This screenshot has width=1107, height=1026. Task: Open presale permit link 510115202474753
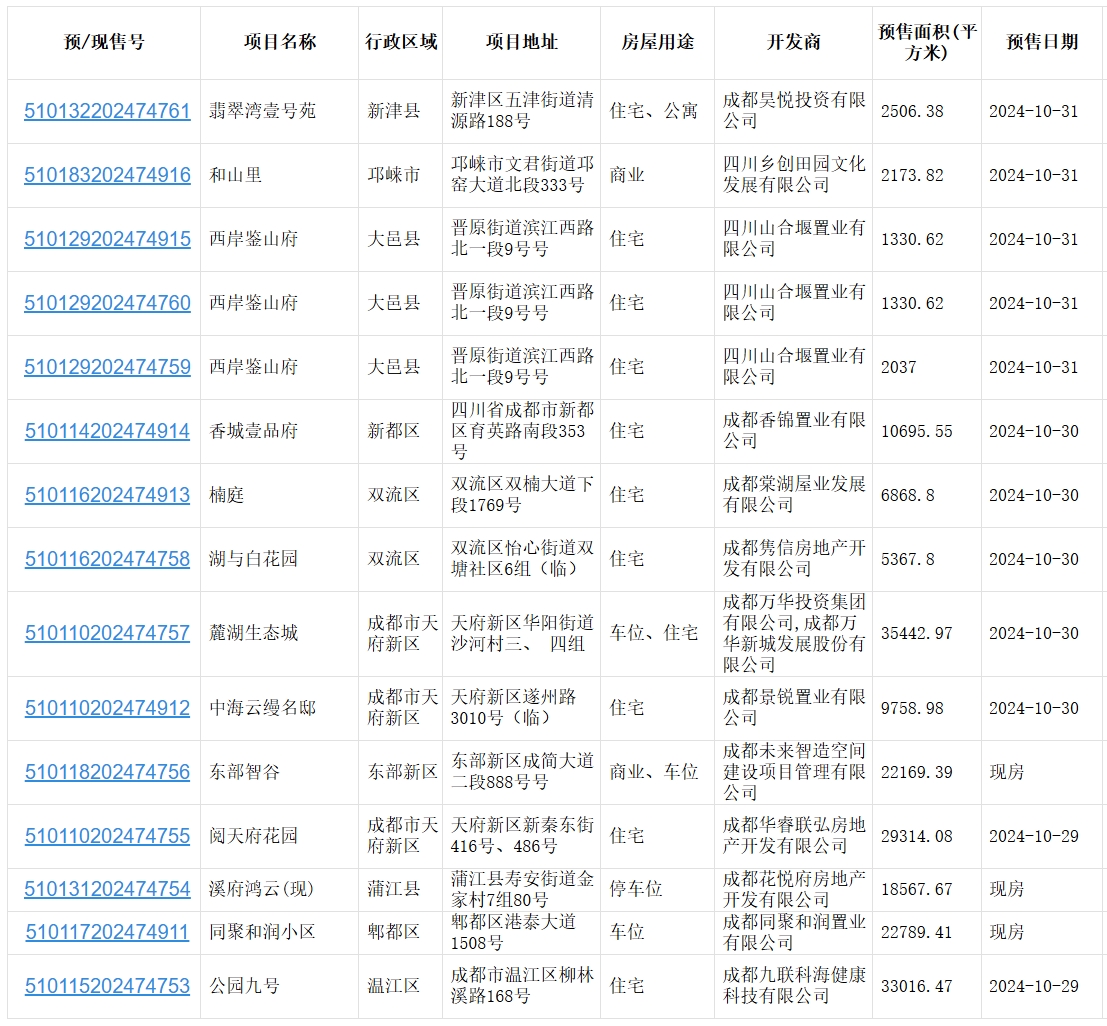[x=107, y=986]
